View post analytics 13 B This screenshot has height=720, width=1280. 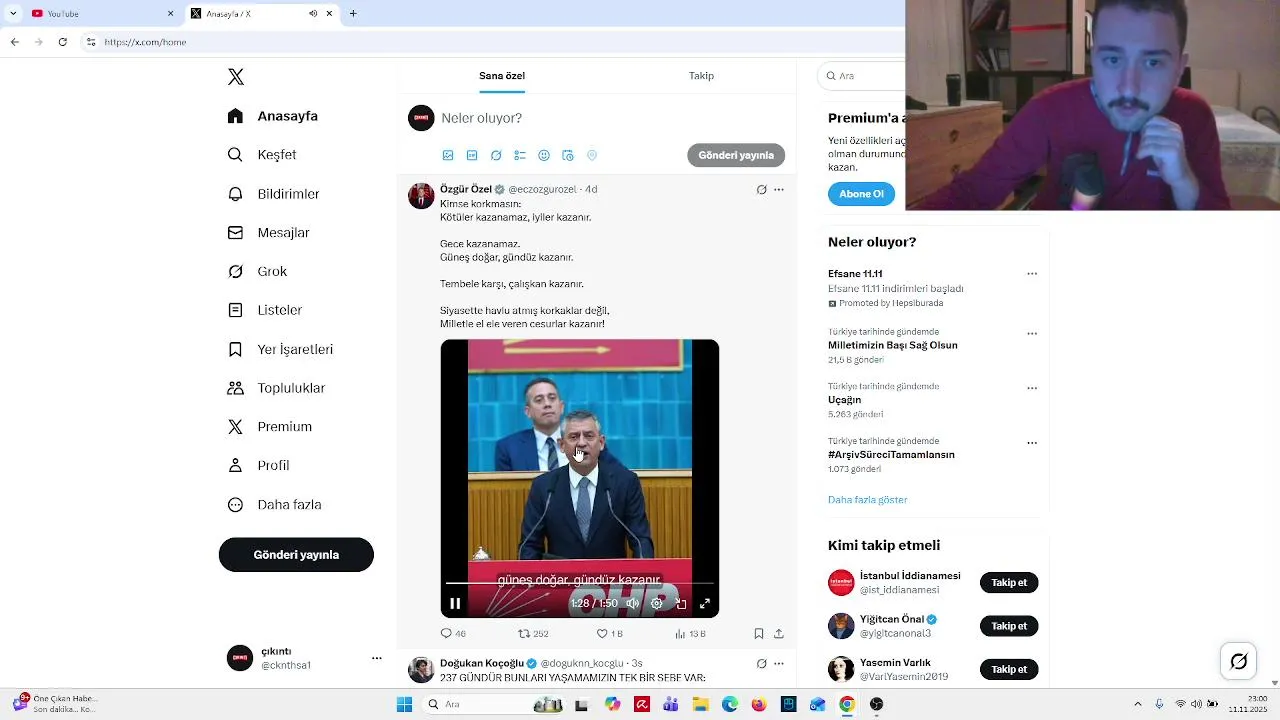(x=690, y=634)
